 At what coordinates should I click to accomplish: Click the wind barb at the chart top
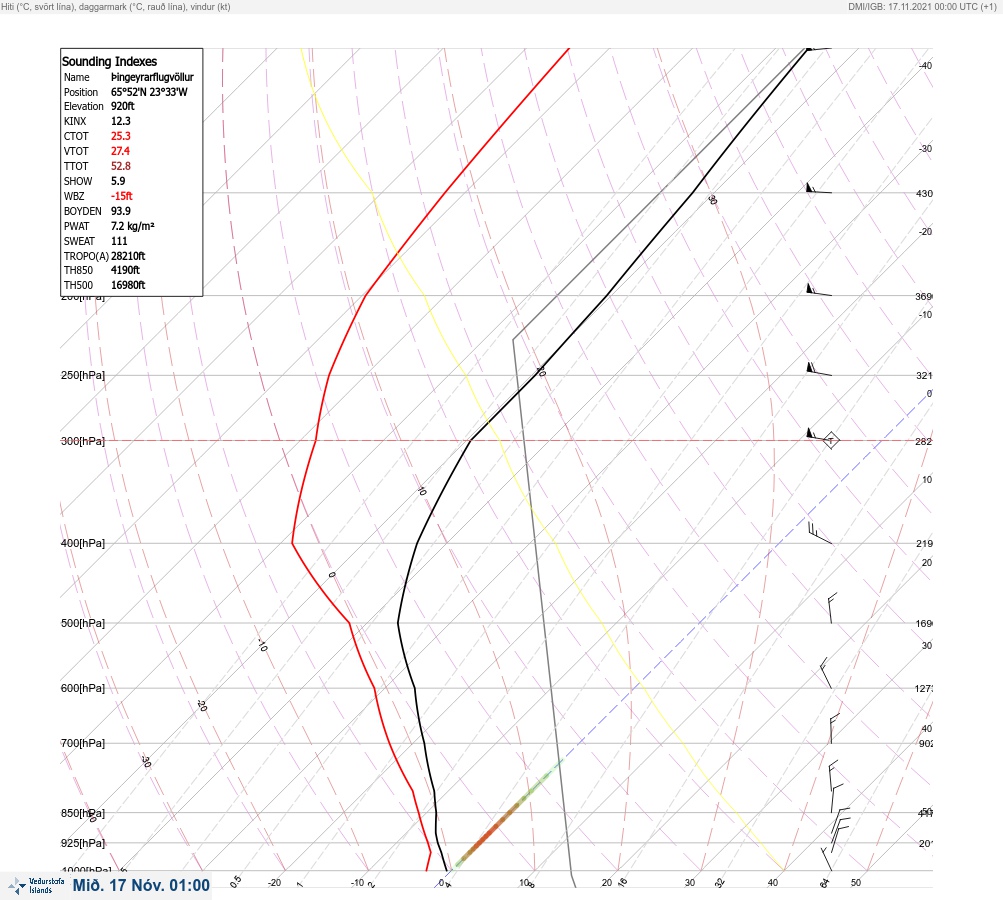(x=818, y=48)
